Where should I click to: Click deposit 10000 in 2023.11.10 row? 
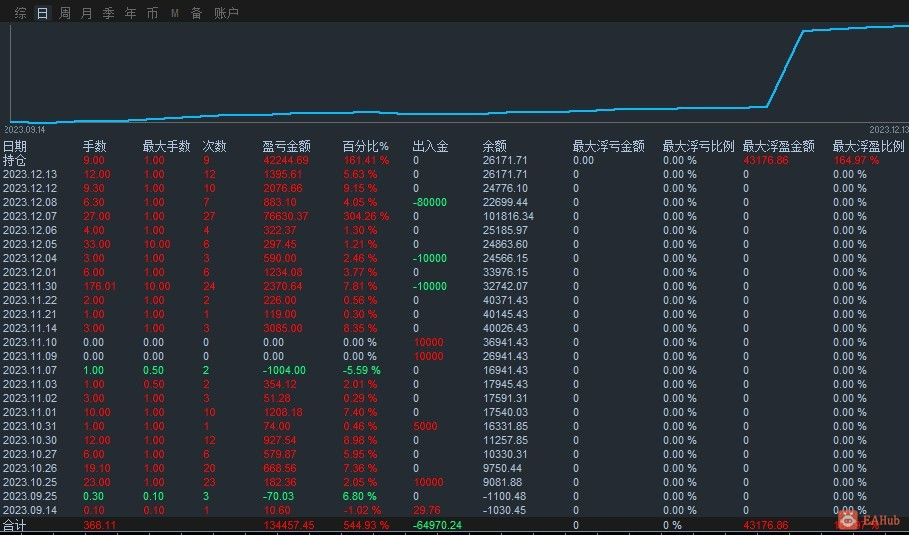(x=428, y=342)
